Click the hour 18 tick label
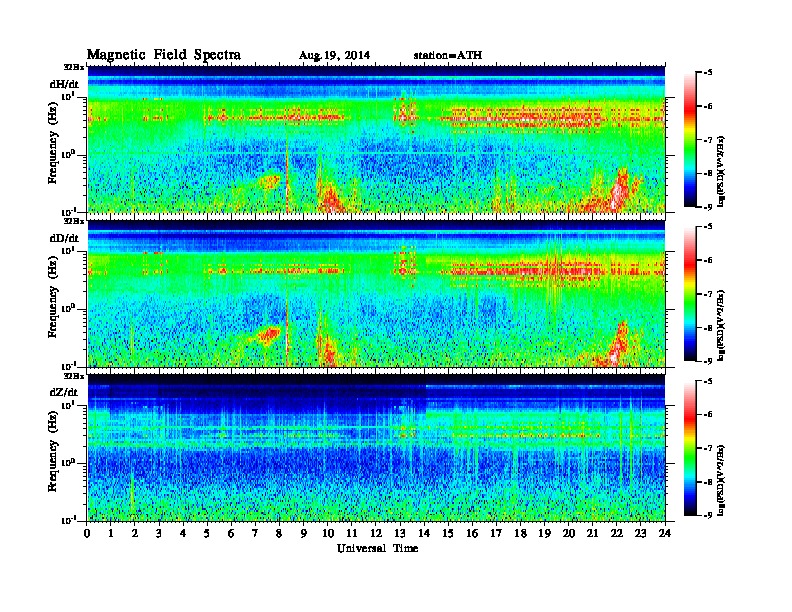Viewport: 792px width, 612px height. 520,533
